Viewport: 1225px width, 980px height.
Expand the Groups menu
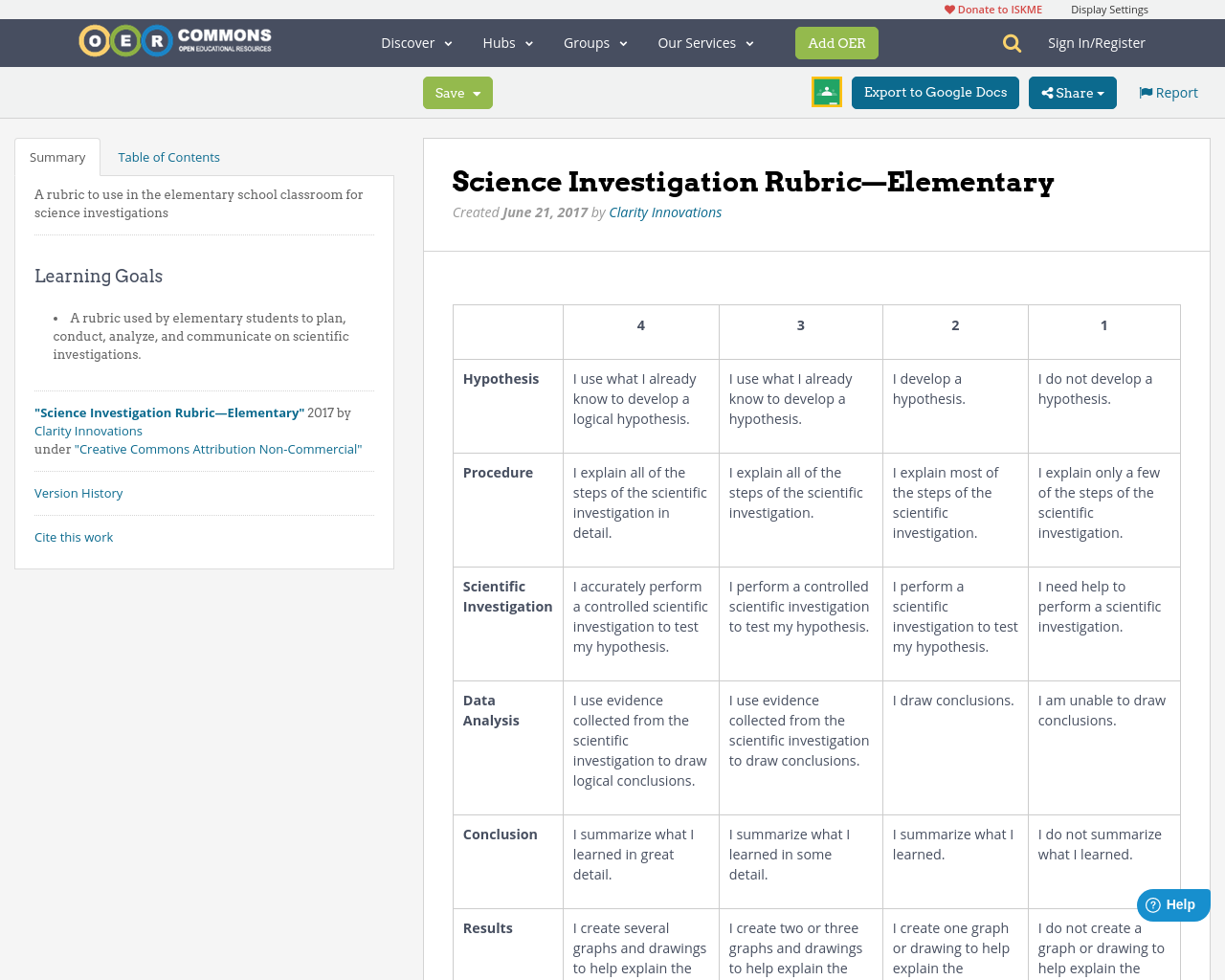coord(591,42)
